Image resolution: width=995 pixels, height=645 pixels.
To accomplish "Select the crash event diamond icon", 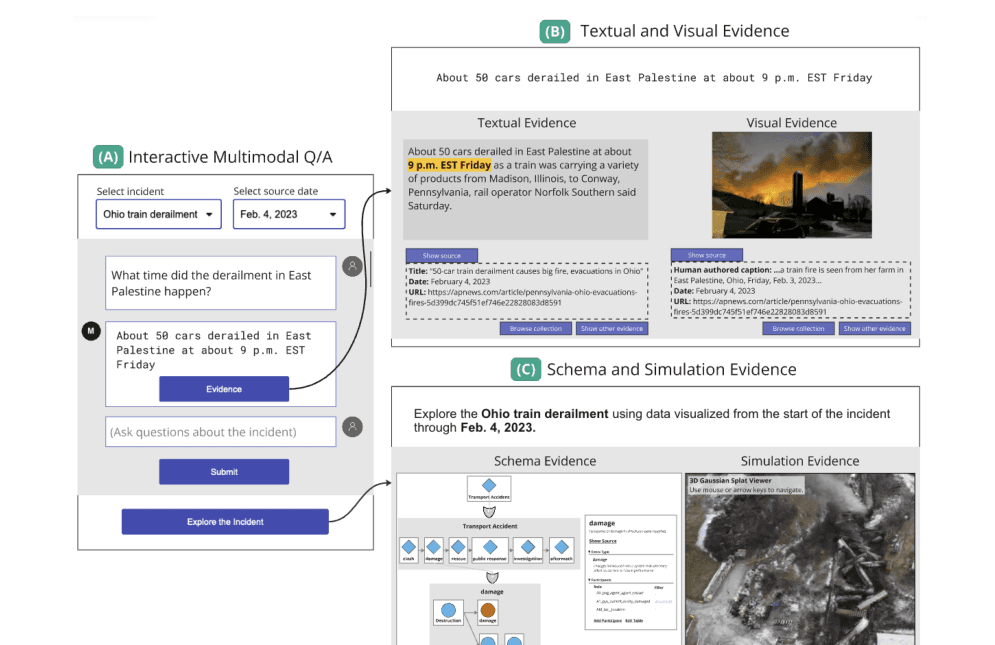I will coord(409,546).
